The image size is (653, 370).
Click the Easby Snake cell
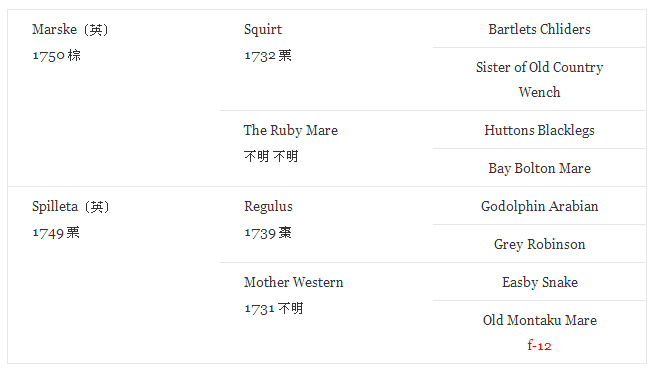tap(540, 282)
